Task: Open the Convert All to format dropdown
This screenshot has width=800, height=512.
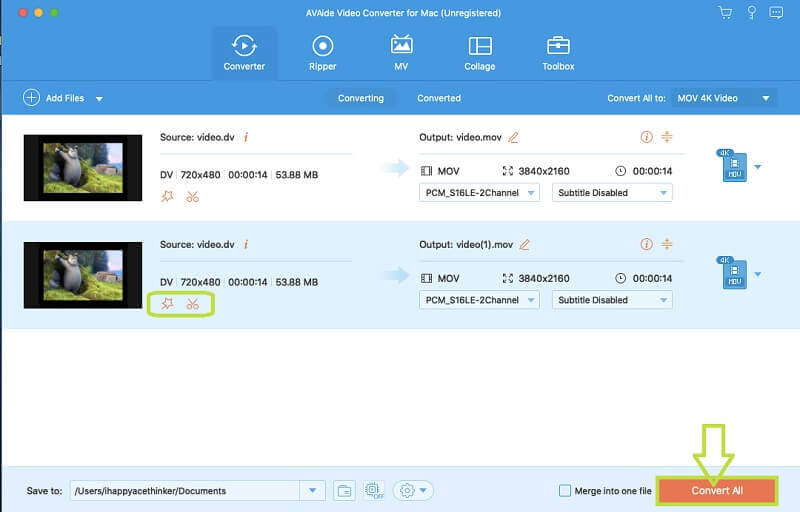Action: (723, 98)
